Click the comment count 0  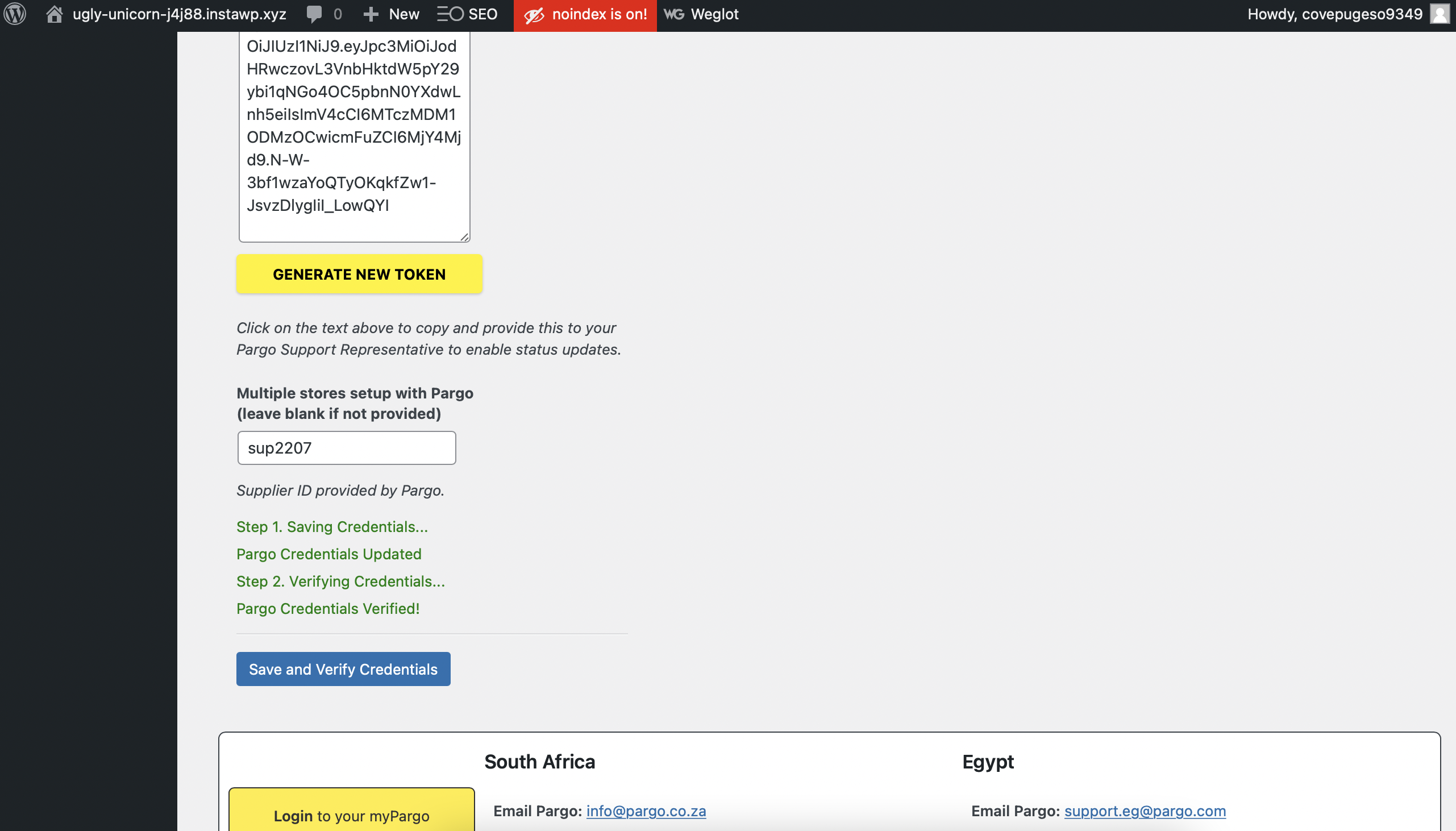tap(338, 14)
